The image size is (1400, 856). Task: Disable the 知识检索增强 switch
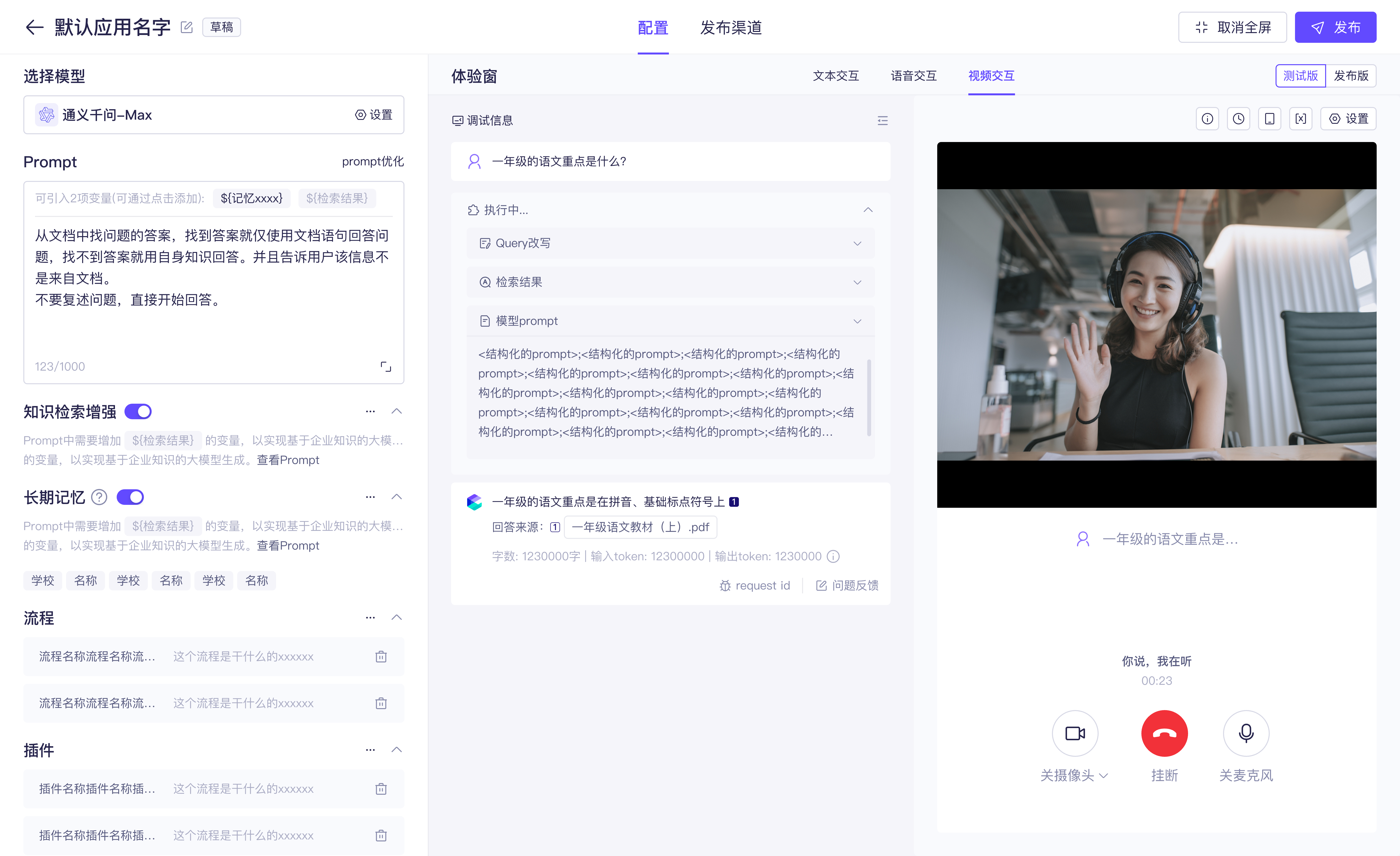(138, 411)
